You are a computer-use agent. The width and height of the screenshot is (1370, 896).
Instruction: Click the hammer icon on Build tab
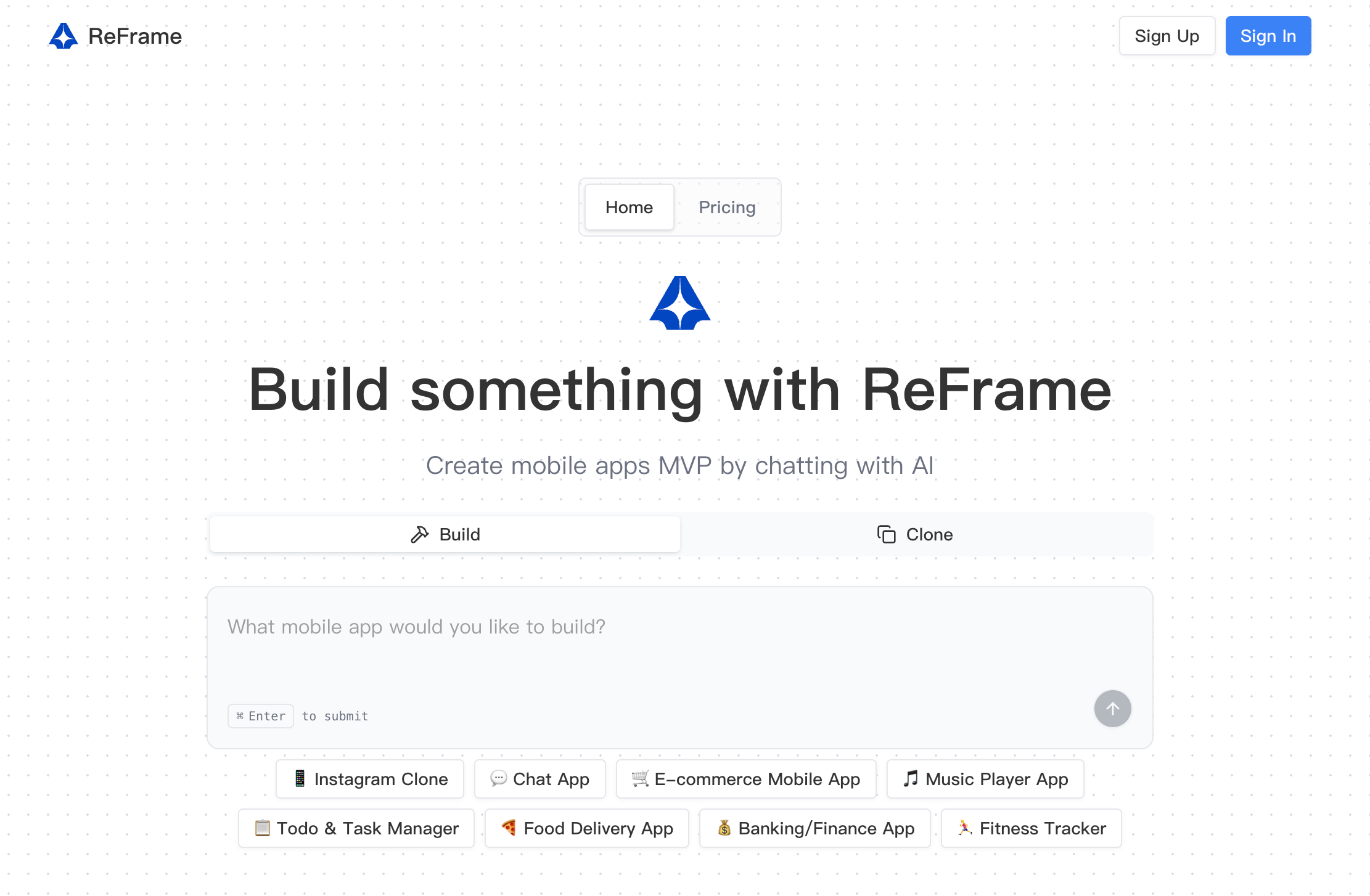pos(420,534)
